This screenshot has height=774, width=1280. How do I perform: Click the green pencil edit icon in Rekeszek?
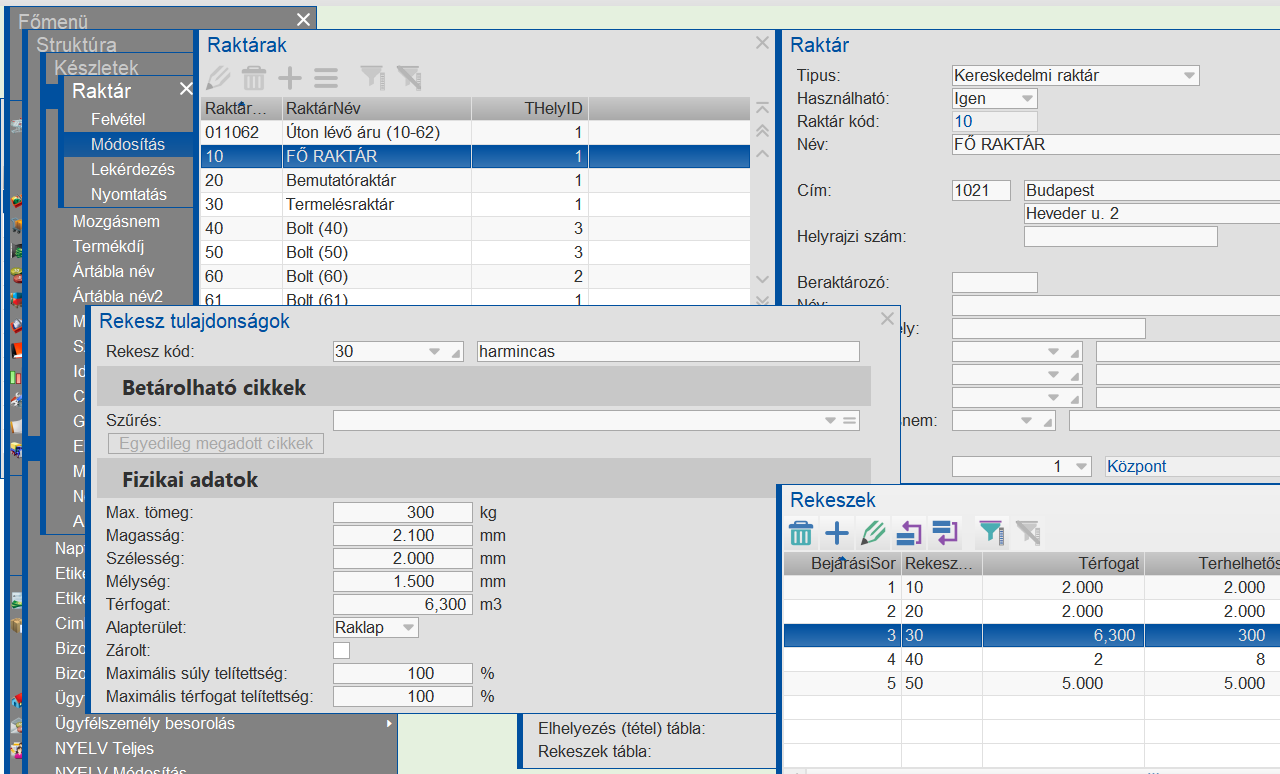tap(872, 533)
